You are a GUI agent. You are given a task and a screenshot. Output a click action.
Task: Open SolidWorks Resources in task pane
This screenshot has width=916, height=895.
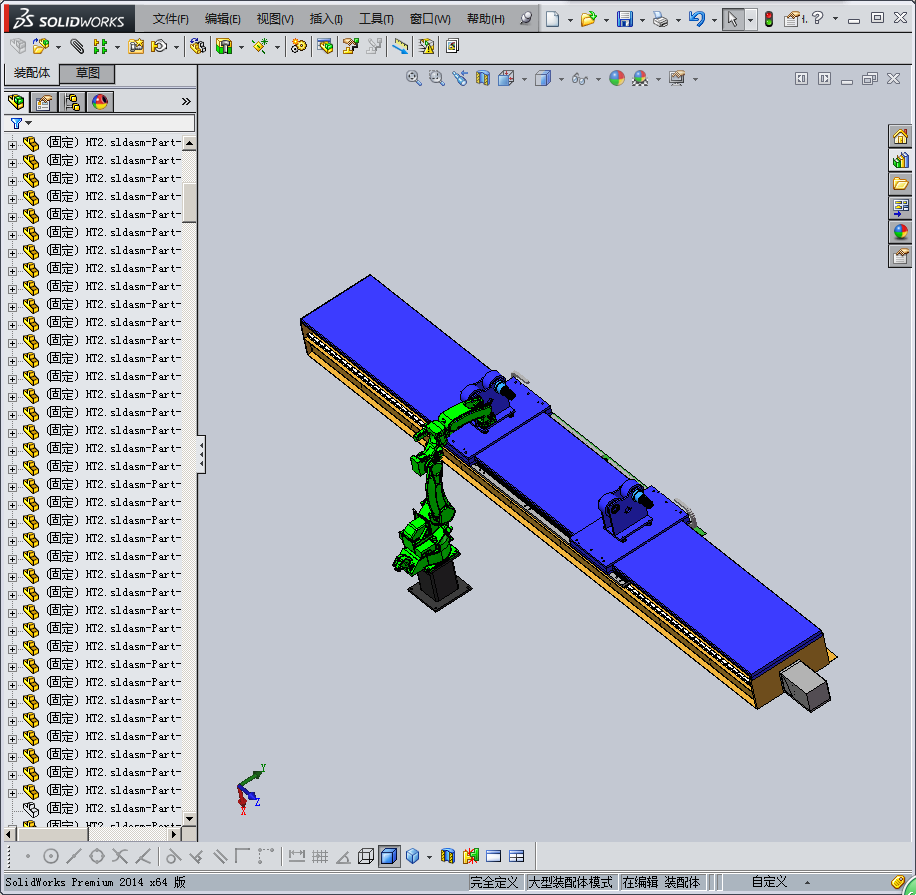pyautogui.click(x=900, y=137)
